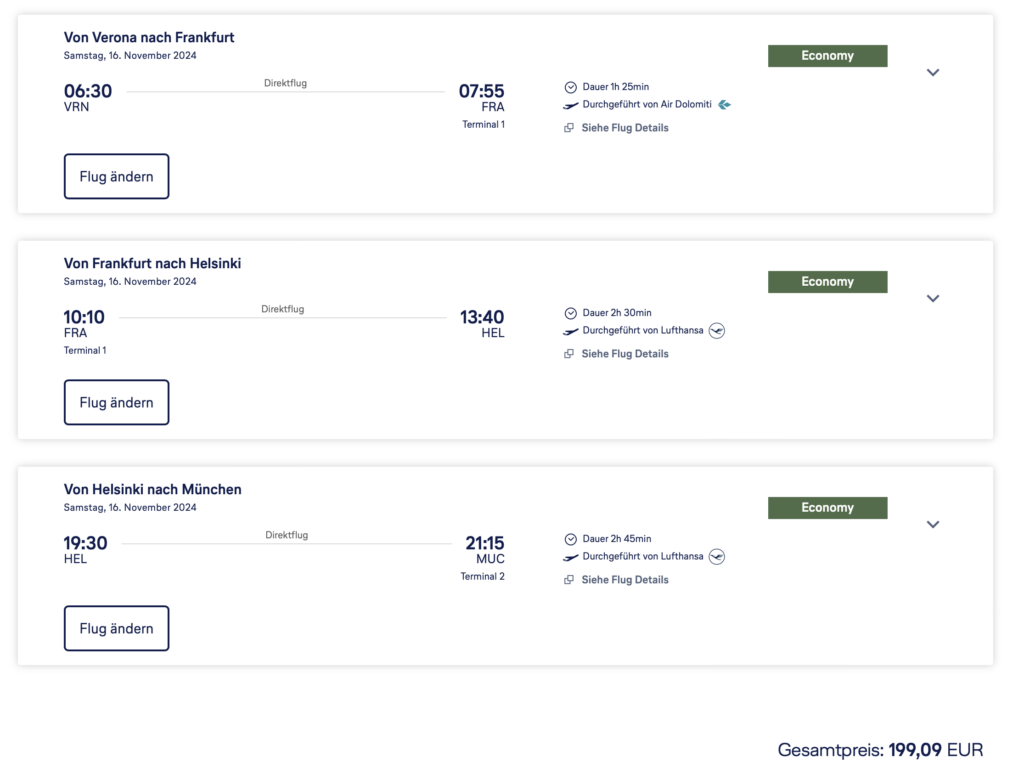This screenshot has height=768, width=1024.
Task: Click the Economy badge on the Verona flight
Action: click(x=827, y=56)
